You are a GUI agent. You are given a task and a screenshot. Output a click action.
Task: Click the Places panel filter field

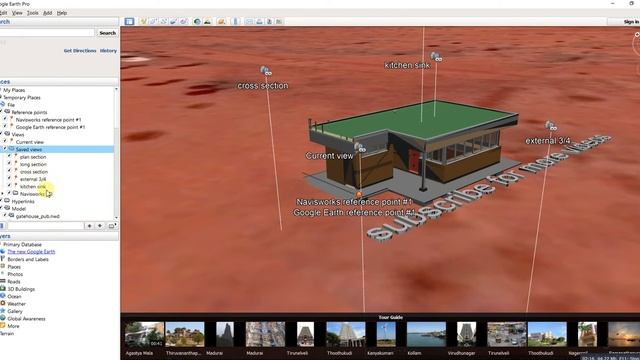point(45,226)
